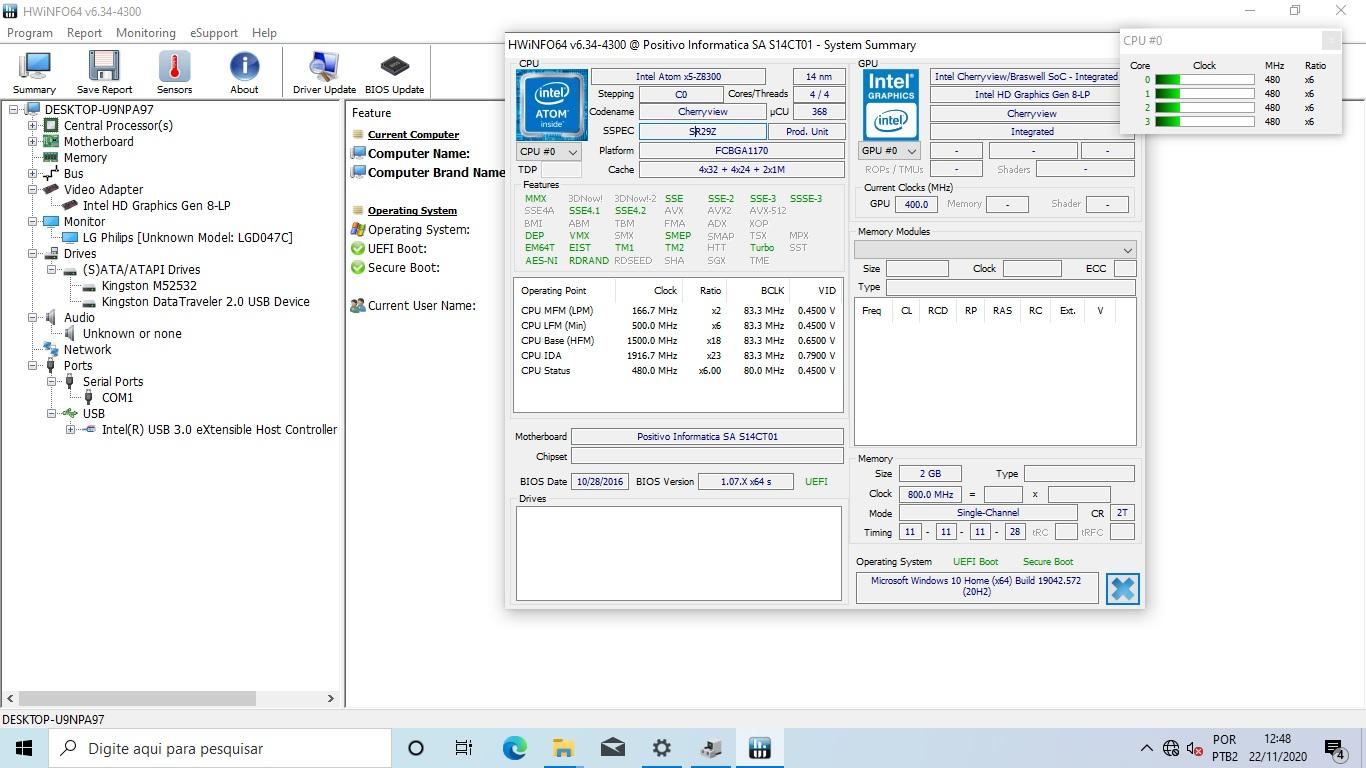Close the CPU #0 clock window

[x=1330, y=40]
